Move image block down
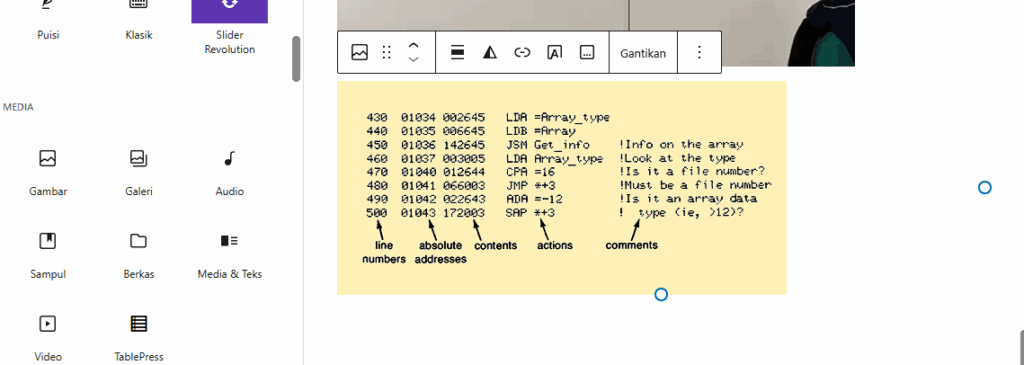Viewport: 1024px width, 365px height. 413,60
